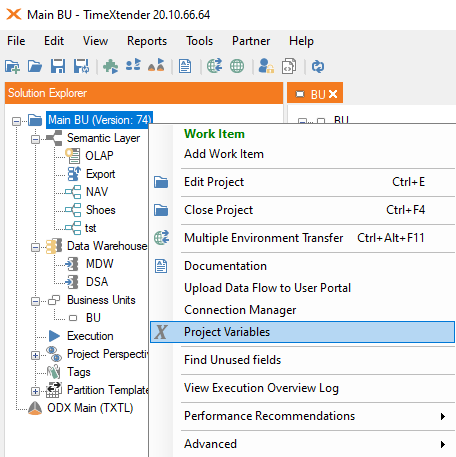The image size is (456, 457).
Task: Open the Advanced submenu arrow
Action: tap(443, 444)
